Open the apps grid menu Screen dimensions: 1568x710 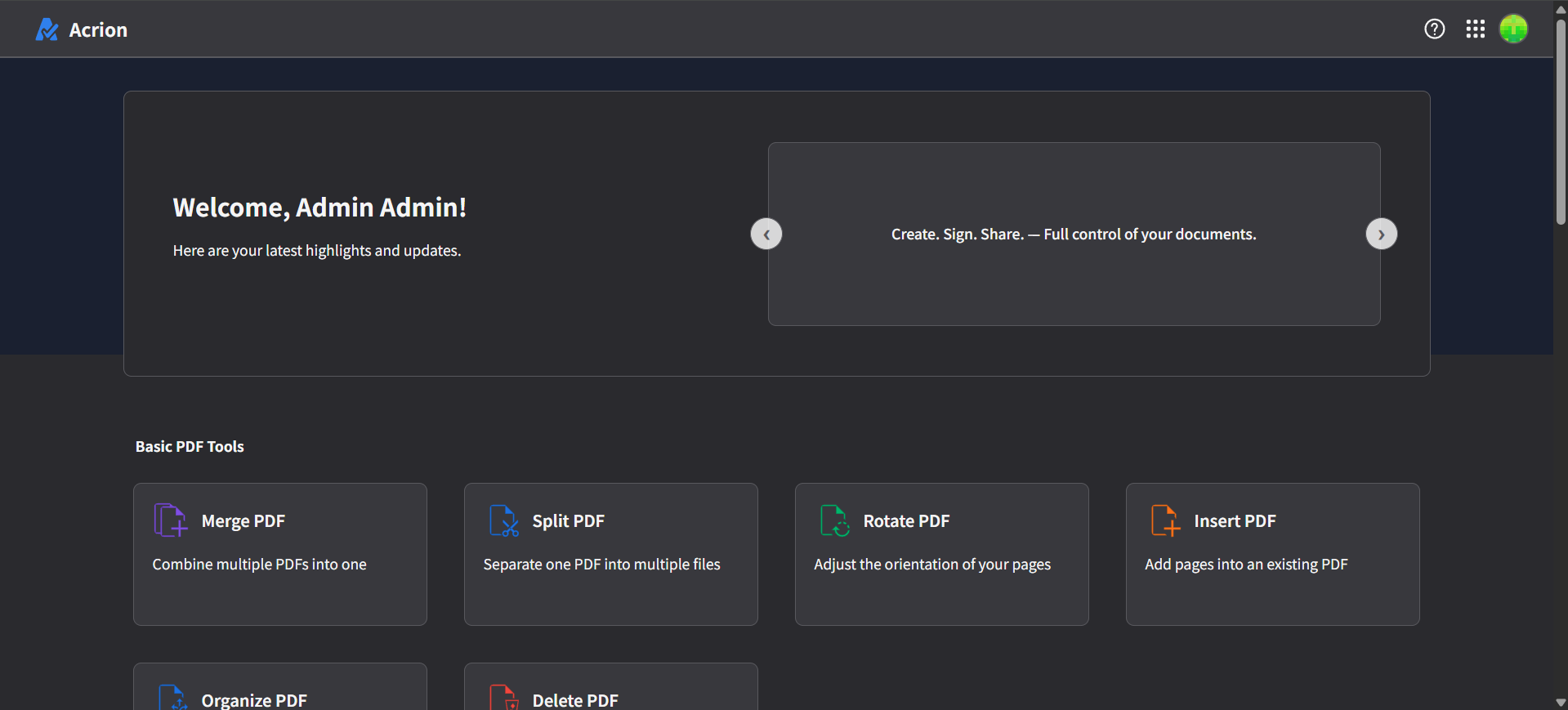point(1475,29)
